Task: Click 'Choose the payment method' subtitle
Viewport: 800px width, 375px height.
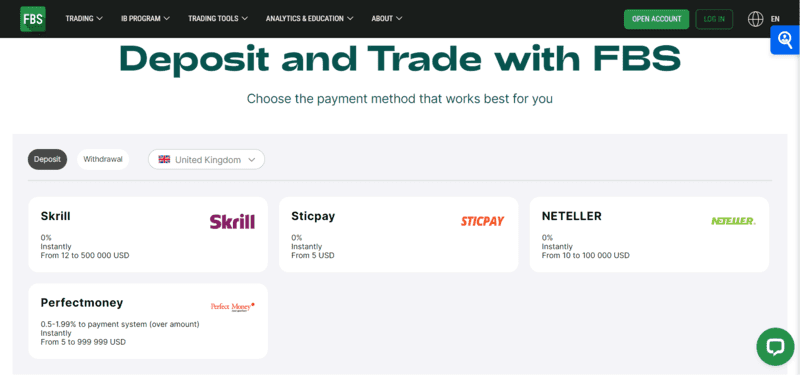Action: pyautogui.click(x=399, y=98)
